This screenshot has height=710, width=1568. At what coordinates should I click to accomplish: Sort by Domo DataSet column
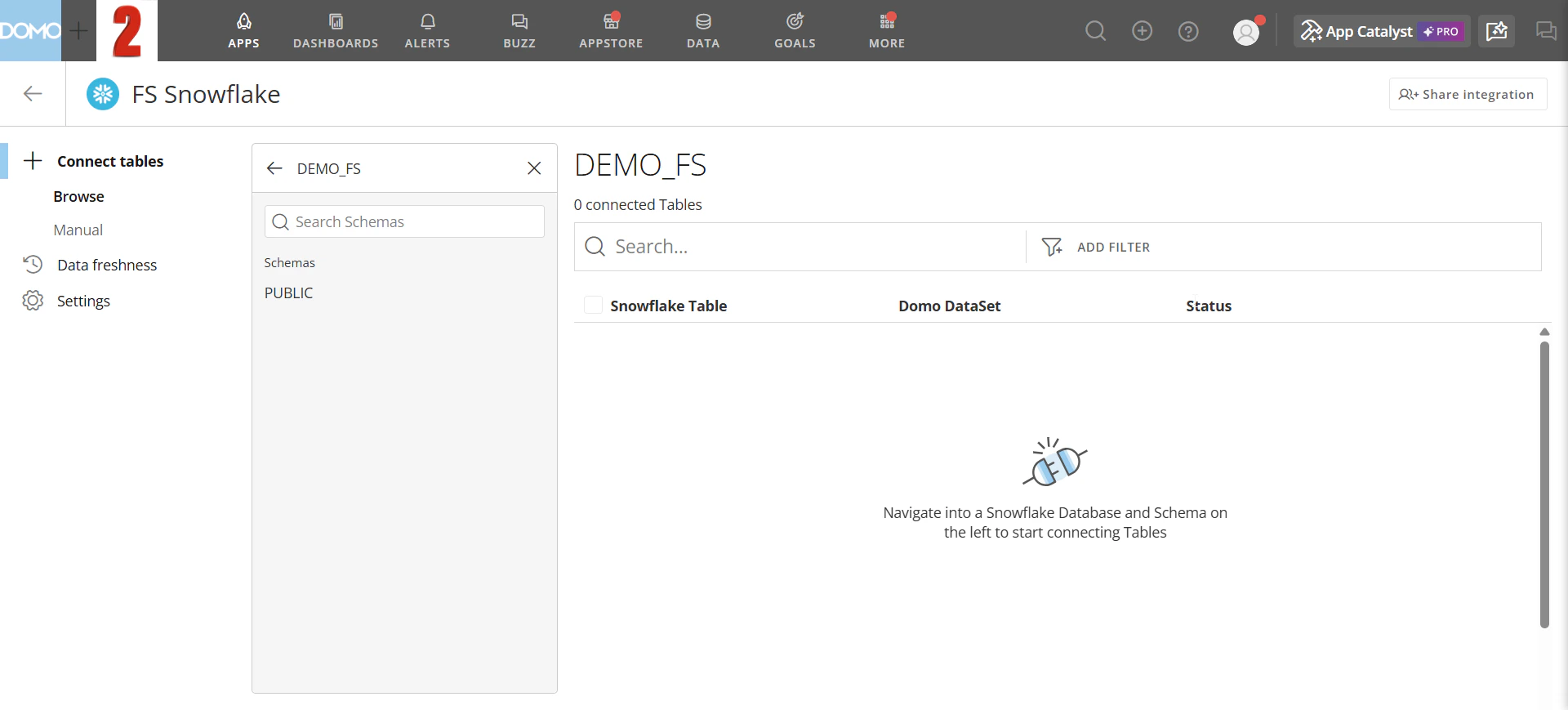tap(949, 306)
